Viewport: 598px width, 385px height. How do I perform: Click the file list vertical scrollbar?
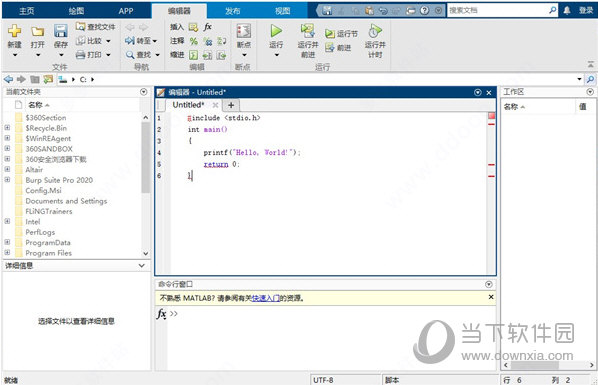[x=145, y=158]
